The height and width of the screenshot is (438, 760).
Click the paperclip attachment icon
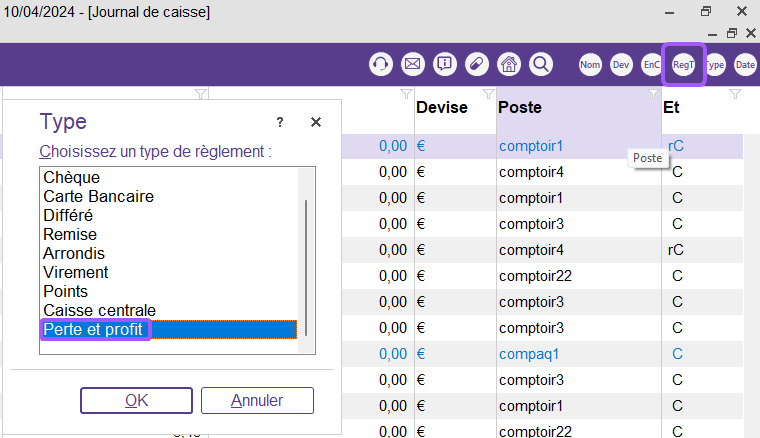pos(477,65)
